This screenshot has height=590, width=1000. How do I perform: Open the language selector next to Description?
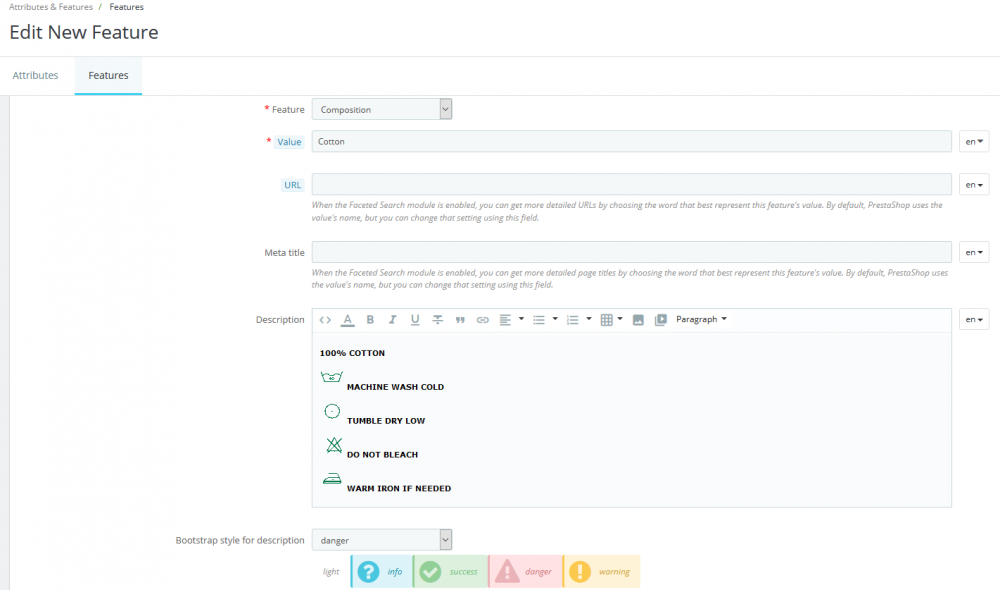coord(974,319)
